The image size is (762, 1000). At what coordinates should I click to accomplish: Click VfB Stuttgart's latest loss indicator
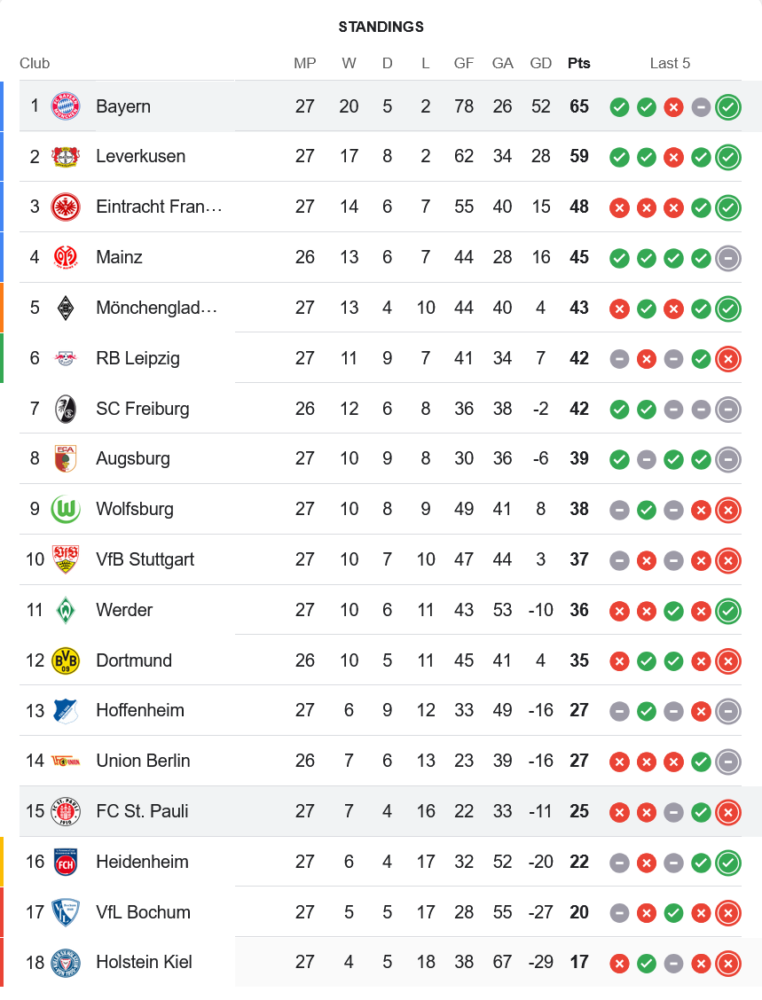728,559
